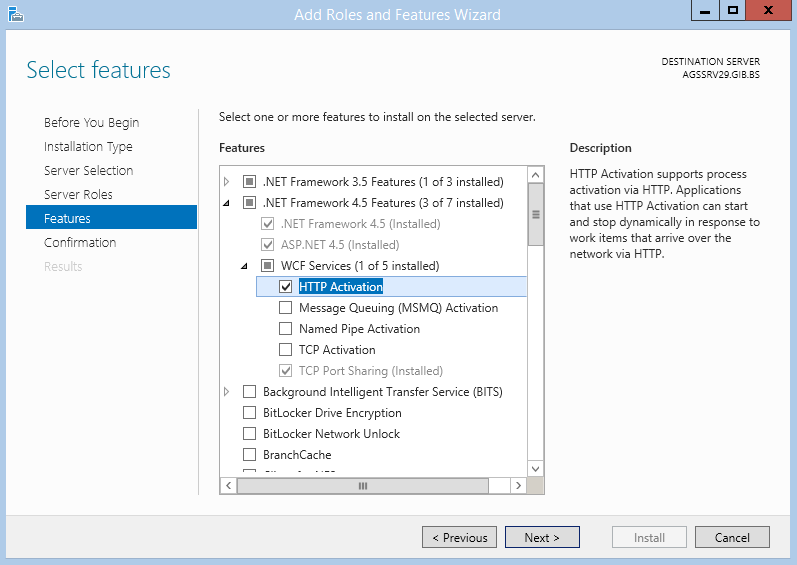This screenshot has width=797, height=565.
Task: Click the Previous button
Action: click(x=459, y=538)
